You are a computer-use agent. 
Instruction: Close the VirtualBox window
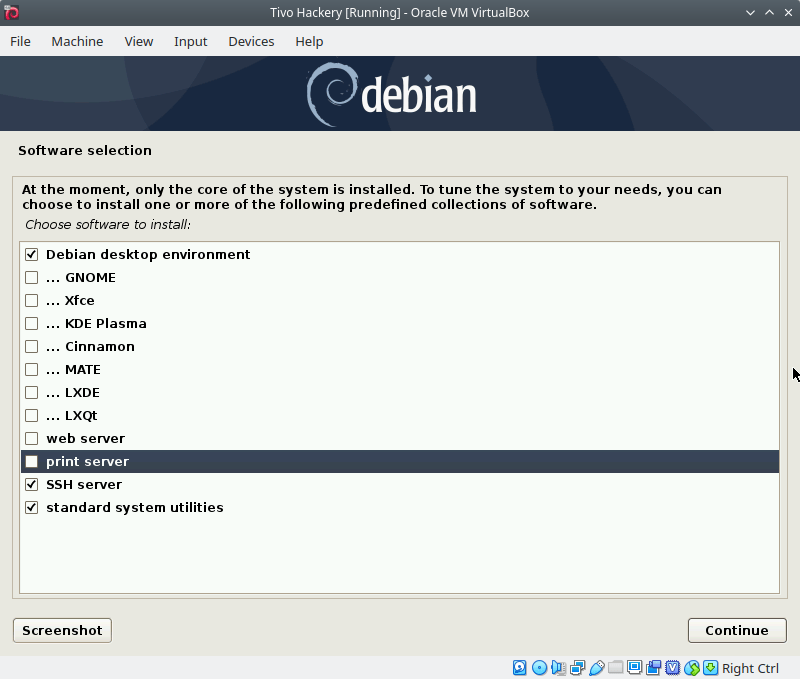[788, 13]
